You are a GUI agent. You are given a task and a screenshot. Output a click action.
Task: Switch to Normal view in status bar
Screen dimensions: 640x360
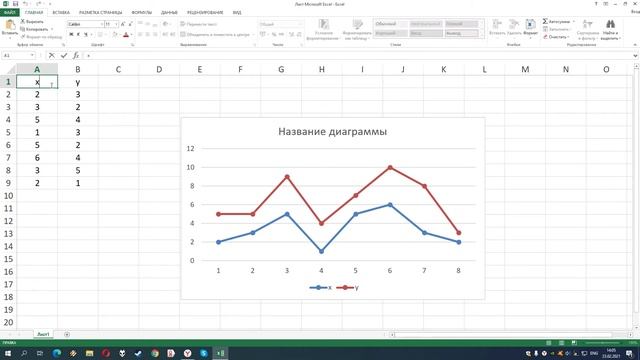[549, 343]
